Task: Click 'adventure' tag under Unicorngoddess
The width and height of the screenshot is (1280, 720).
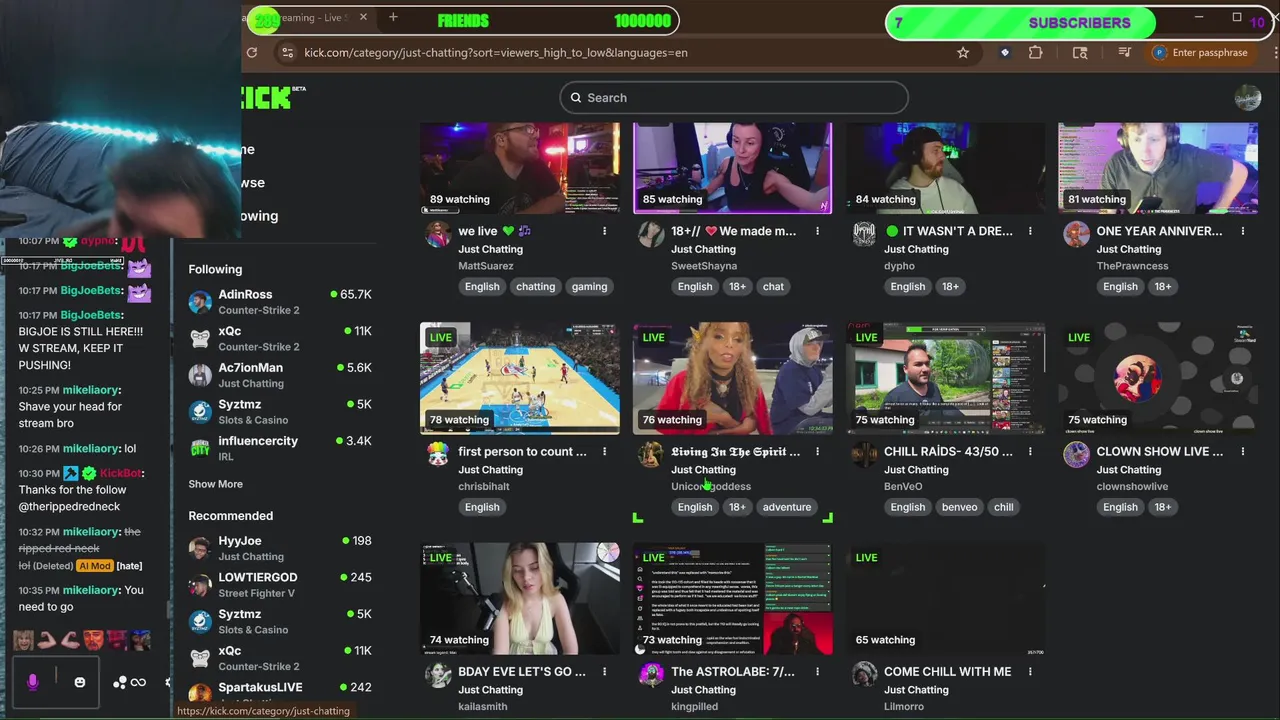Action: (787, 507)
